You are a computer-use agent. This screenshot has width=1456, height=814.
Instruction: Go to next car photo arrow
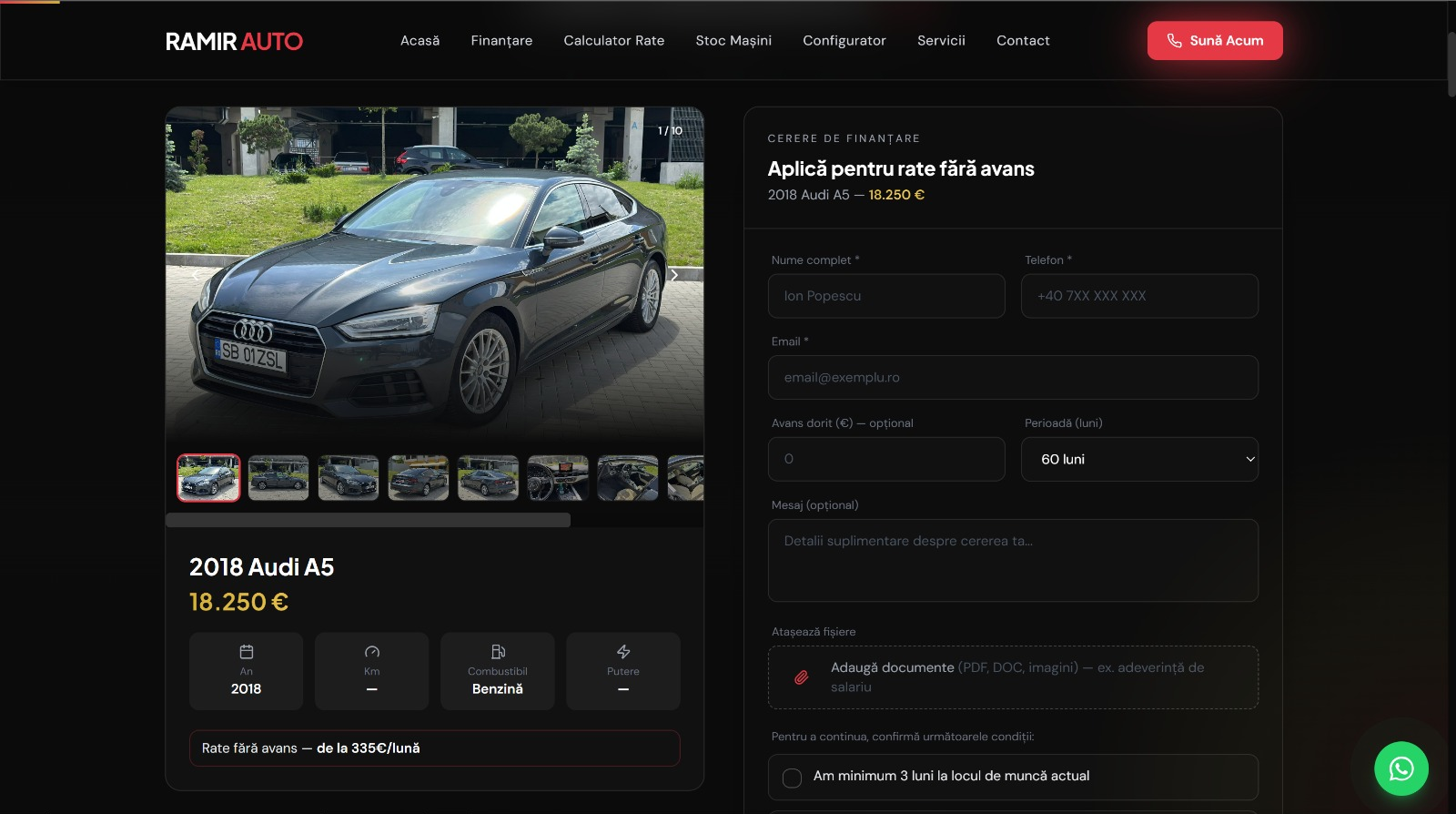674,275
